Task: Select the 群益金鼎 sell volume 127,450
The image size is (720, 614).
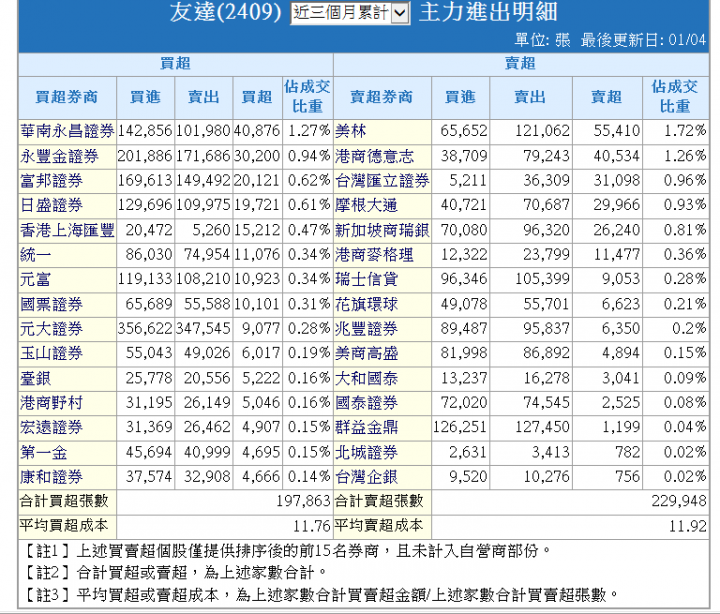Action: pyautogui.click(x=542, y=427)
